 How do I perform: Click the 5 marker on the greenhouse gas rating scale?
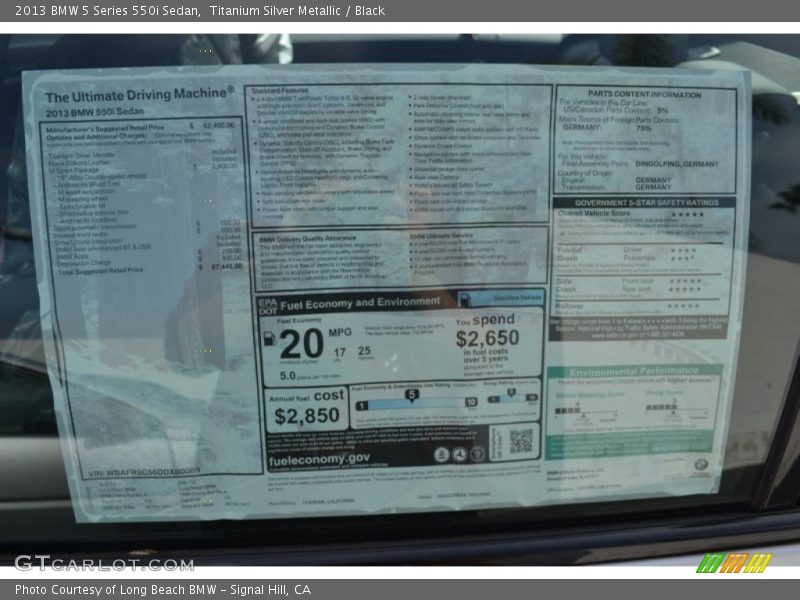pos(412,395)
